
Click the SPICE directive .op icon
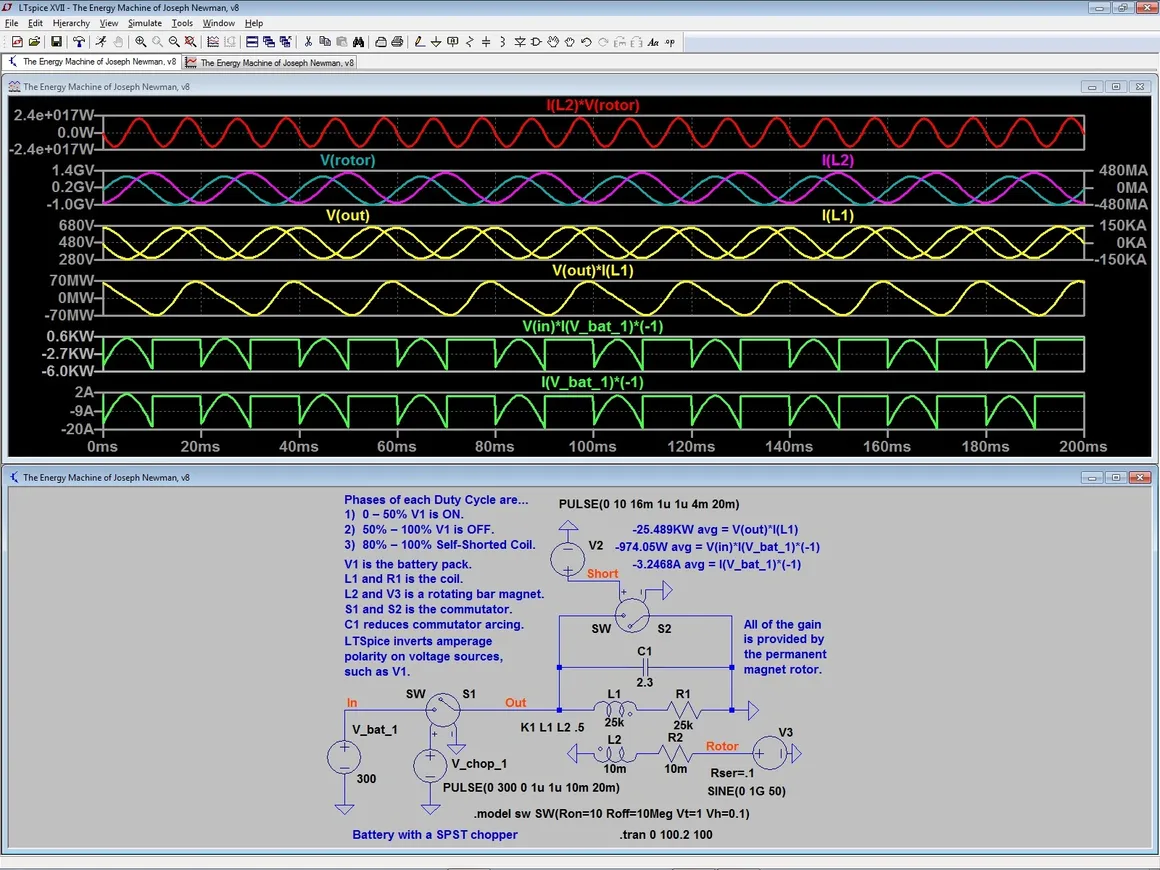[x=669, y=42]
